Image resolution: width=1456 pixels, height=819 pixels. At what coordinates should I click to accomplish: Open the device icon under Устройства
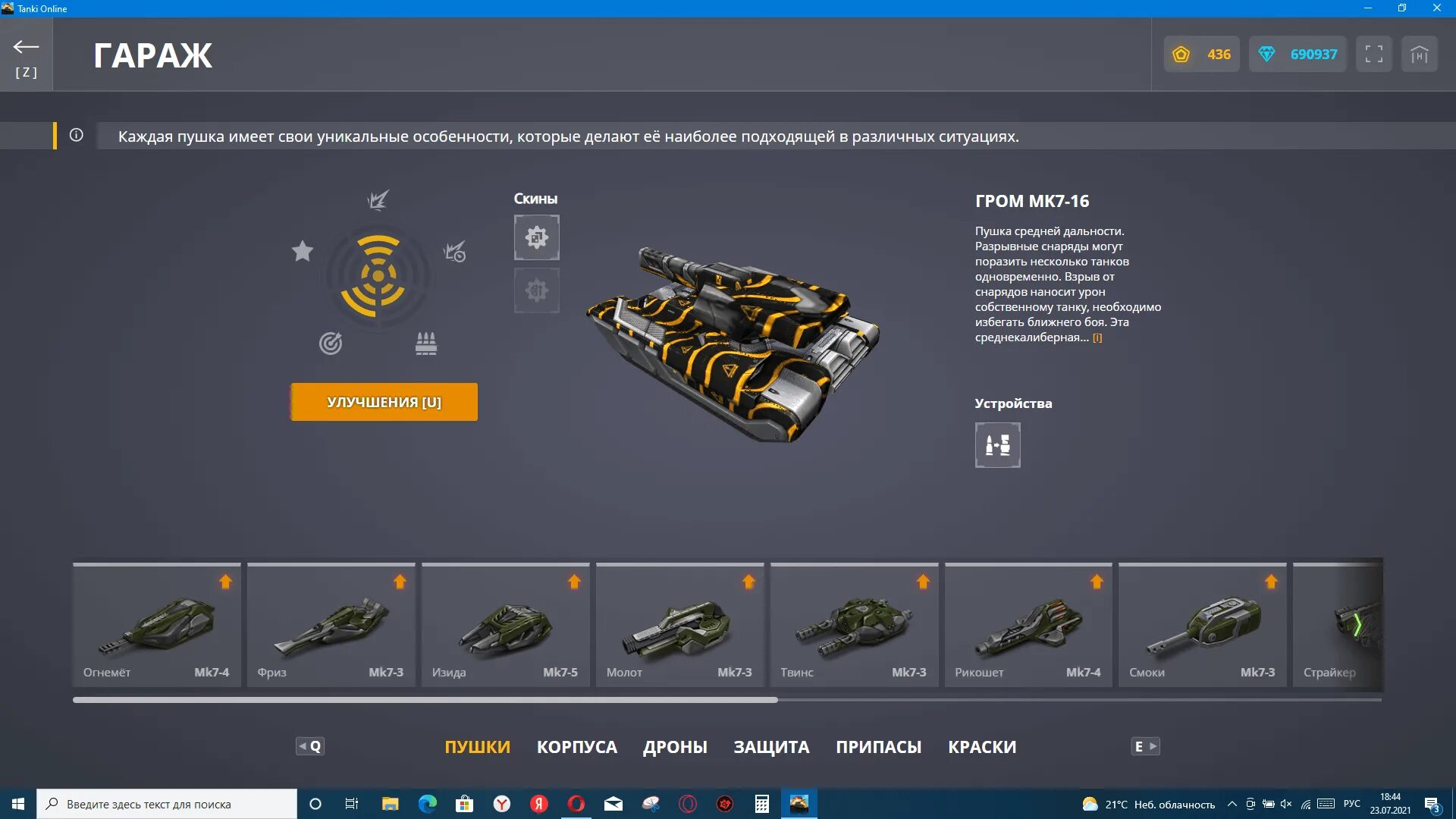tap(997, 445)
